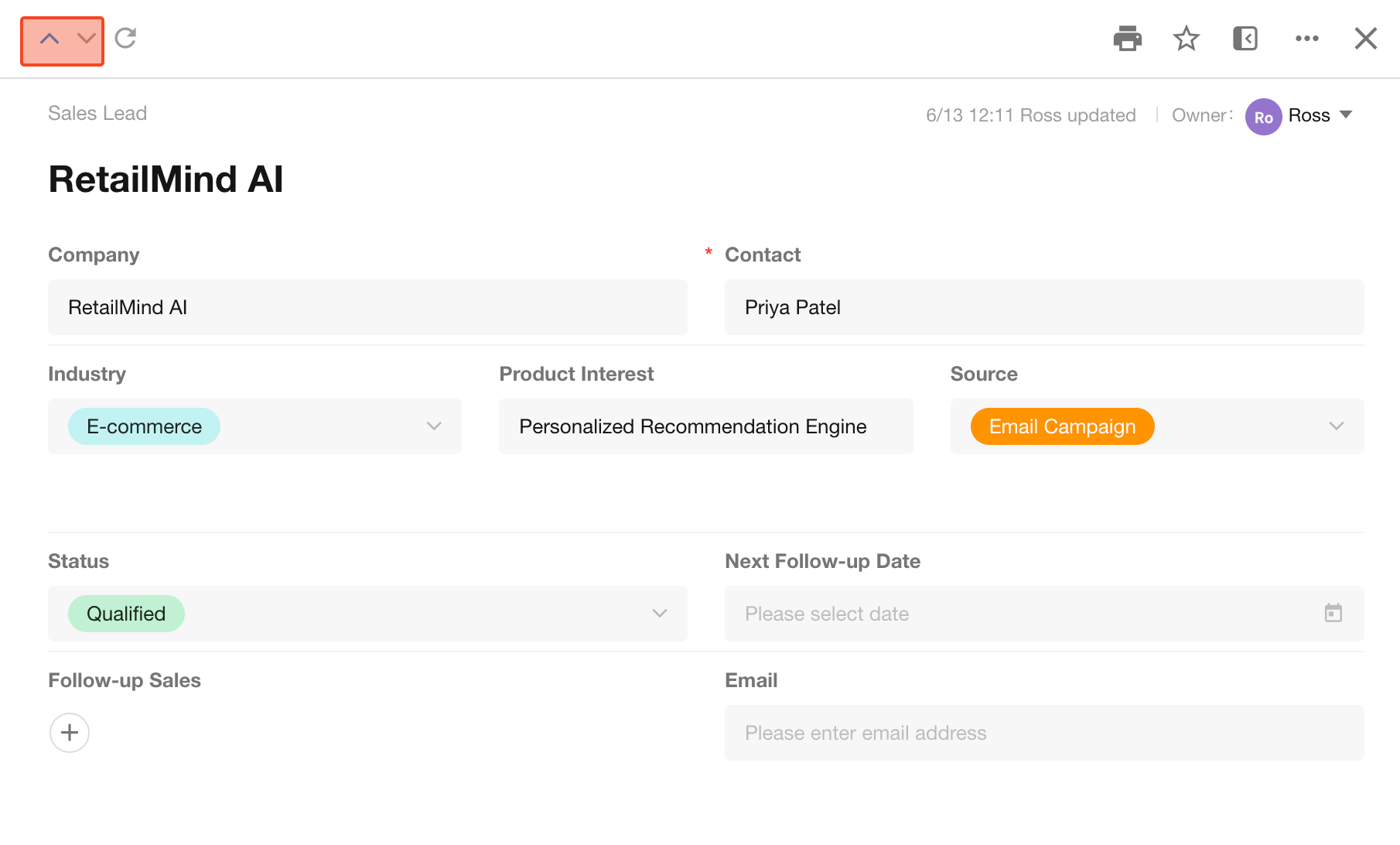The image size is (1400, 845).
Task: Click the Company field RetailMind AI
Action: click(x=367, y=307)
